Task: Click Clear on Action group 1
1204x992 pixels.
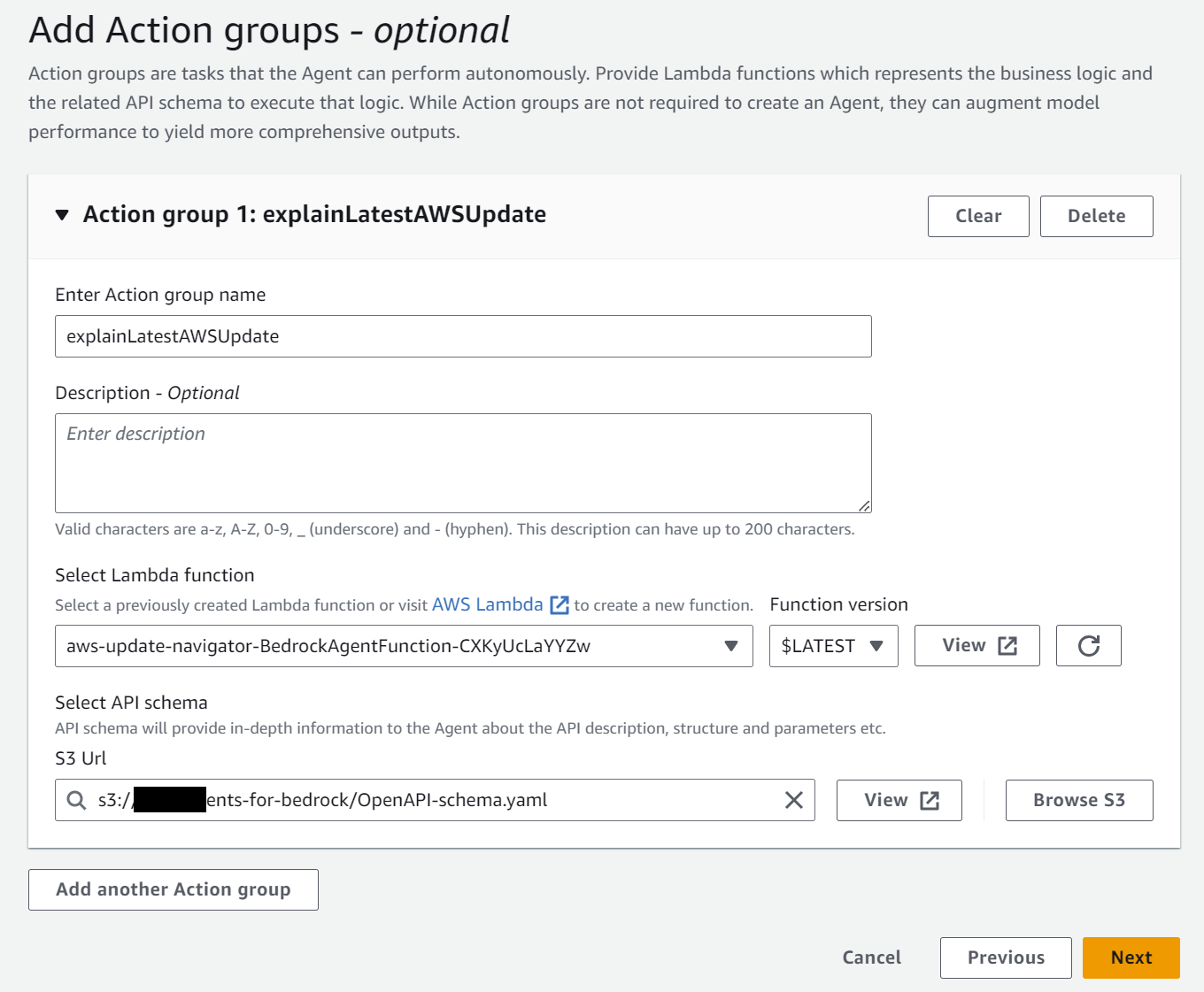Action: (977, 215)
